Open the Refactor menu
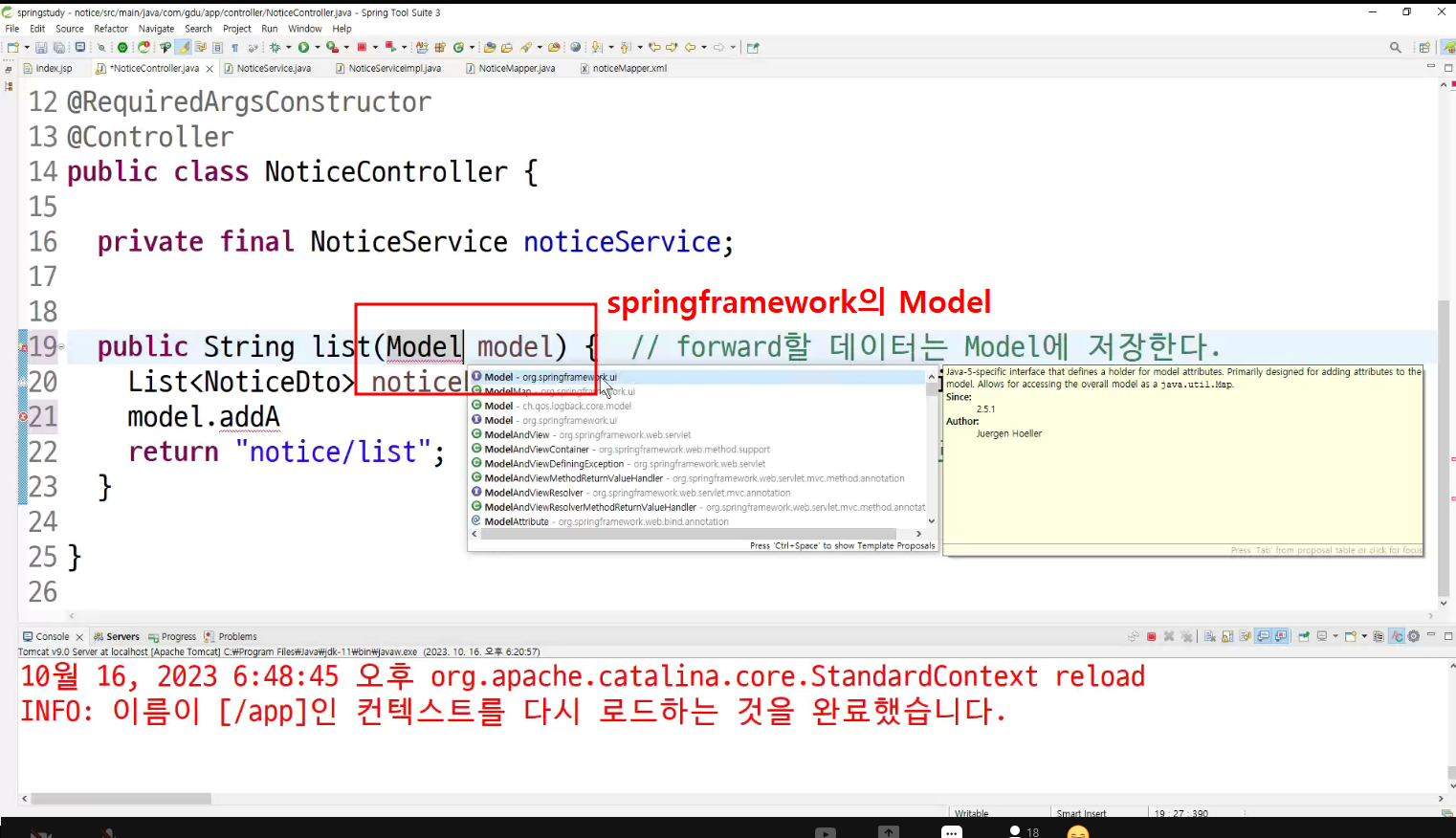The height and width of the screenshot is (838, 1456). click(x=111, y=29)
